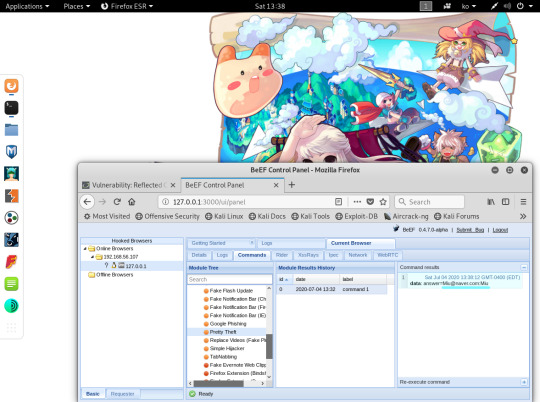Open the Details sub-tab
Viewport: 540px width, 402px height.
coord(199,255)
